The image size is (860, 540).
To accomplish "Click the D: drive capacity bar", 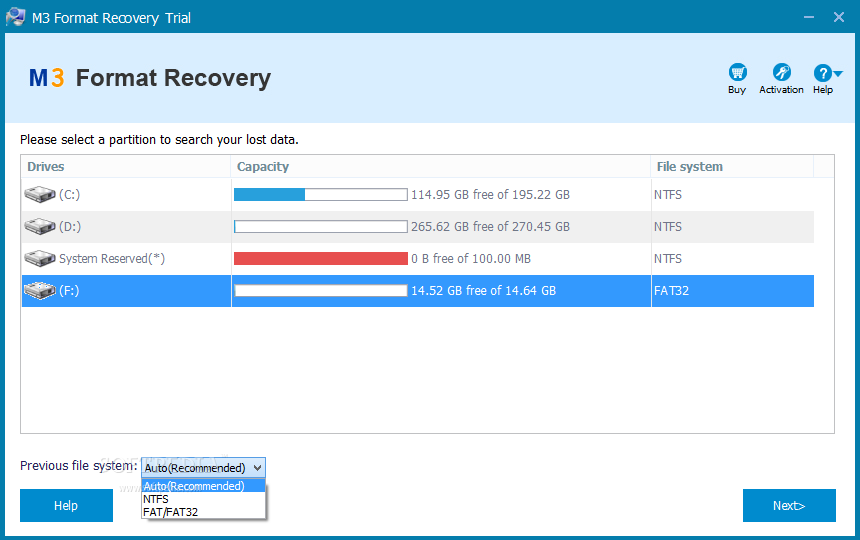I will pos(321,226).
